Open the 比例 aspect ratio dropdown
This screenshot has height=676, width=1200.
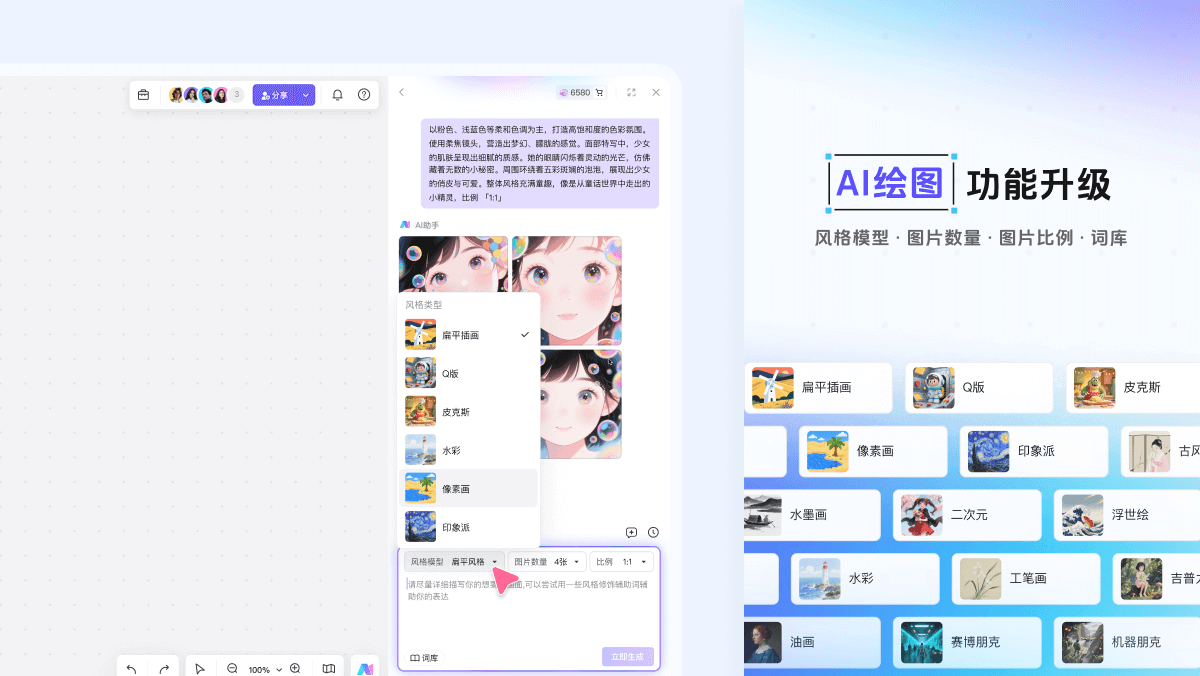[621, 562]
